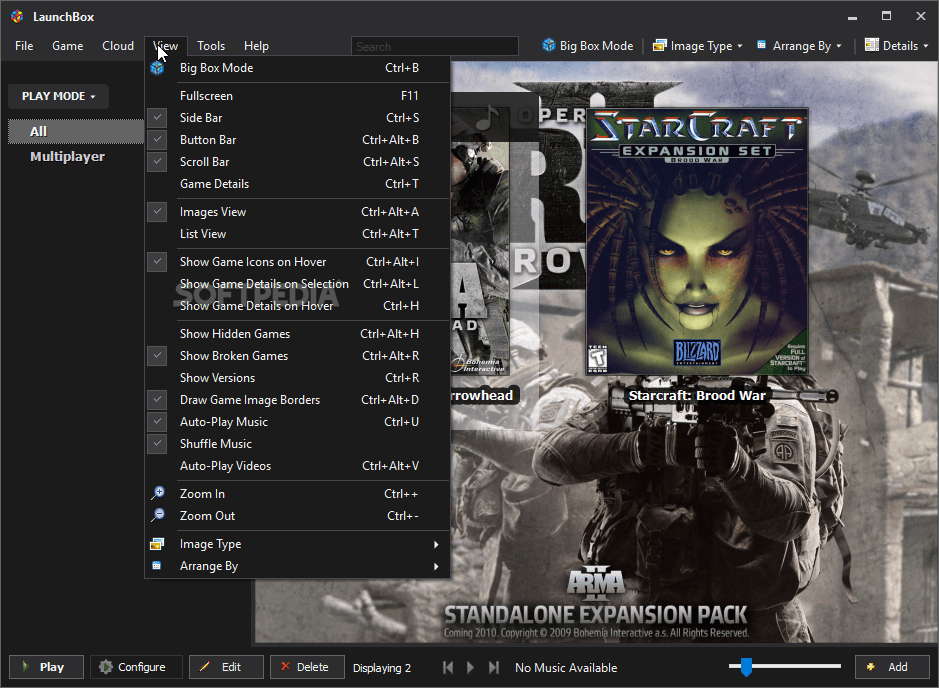Screen dimensions: 939x688
Task: Click the Edit pencil icon
Action: (x=204, y=666)
